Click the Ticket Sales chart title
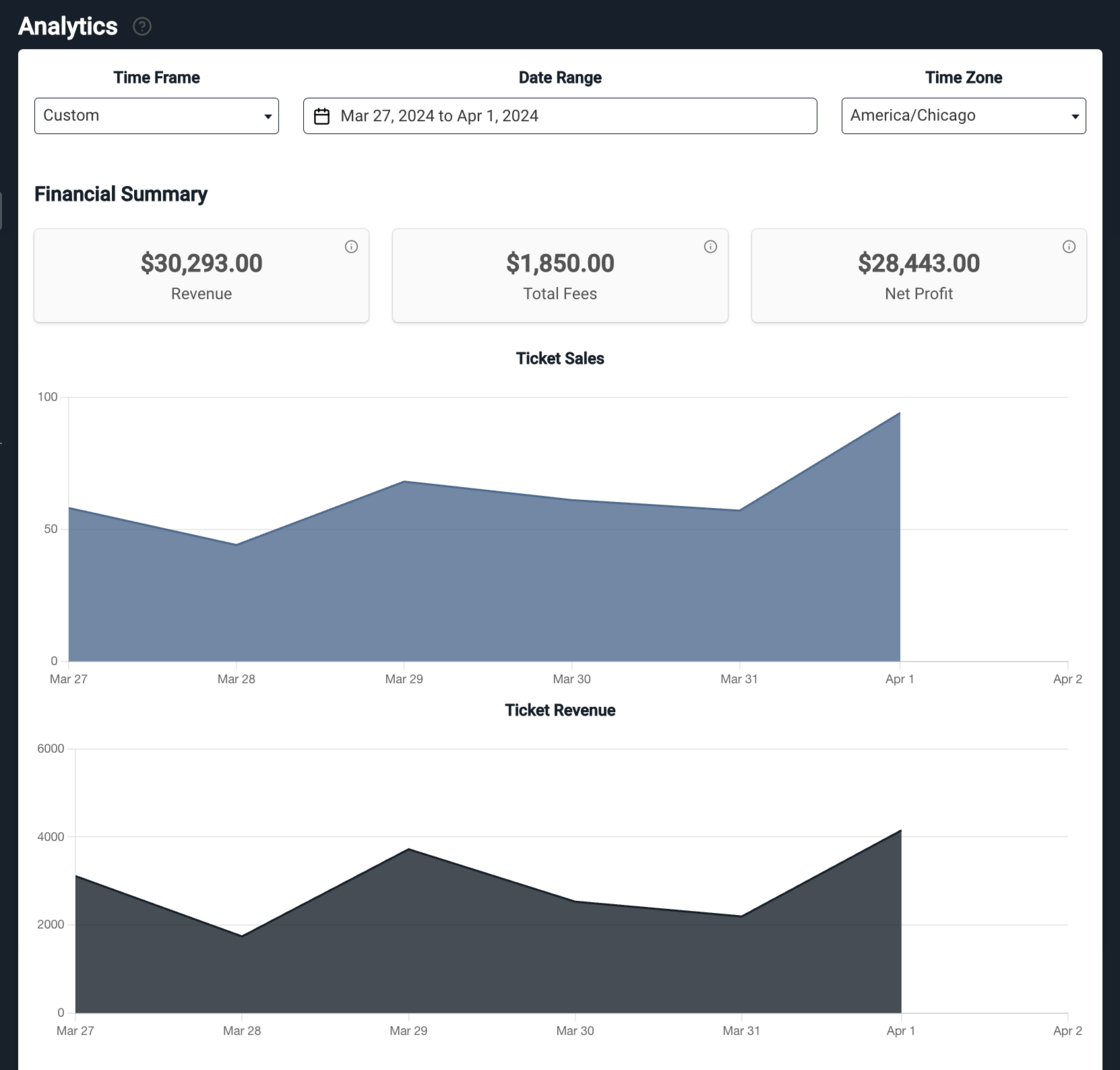 point(560,359)
